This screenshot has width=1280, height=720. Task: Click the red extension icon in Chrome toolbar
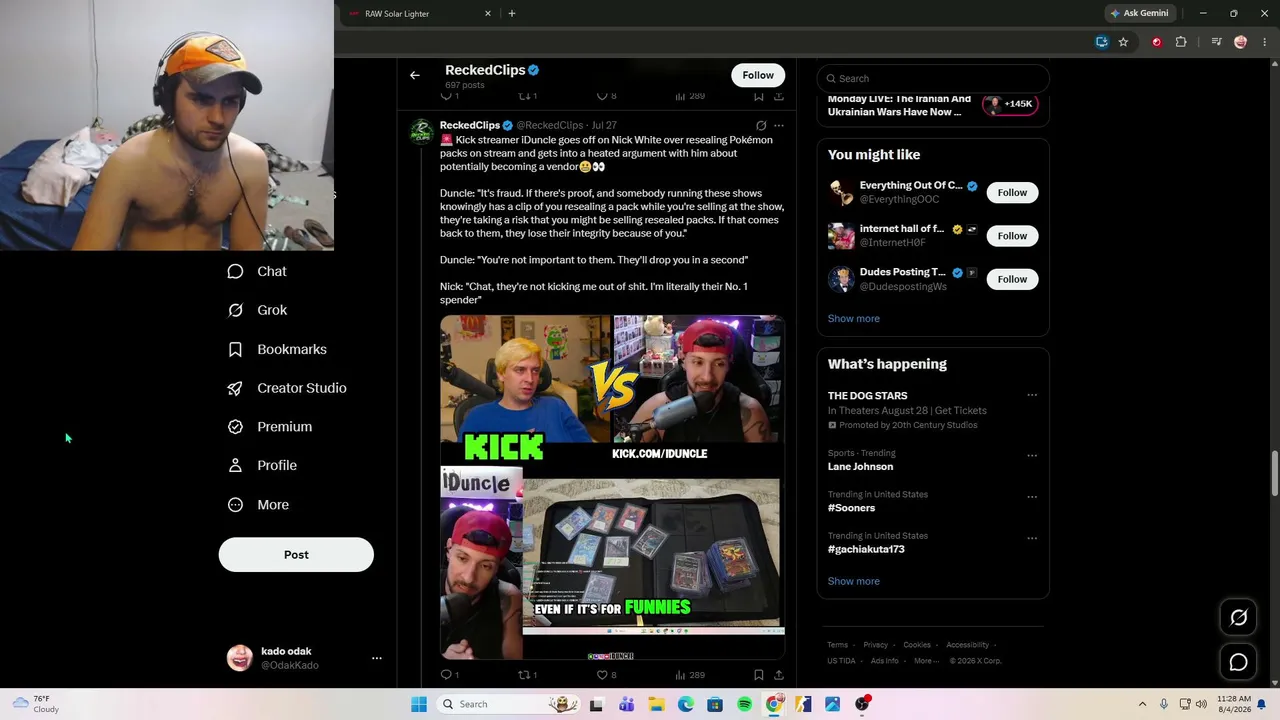[1157, 42]
